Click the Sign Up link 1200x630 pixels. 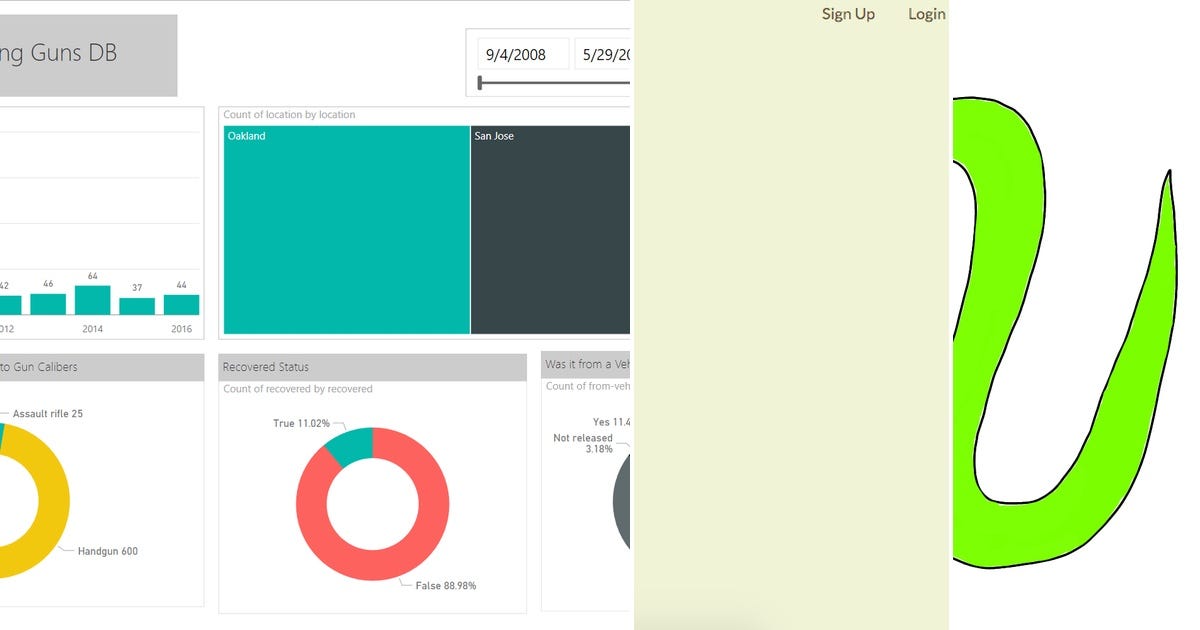[x=848, y=14]
